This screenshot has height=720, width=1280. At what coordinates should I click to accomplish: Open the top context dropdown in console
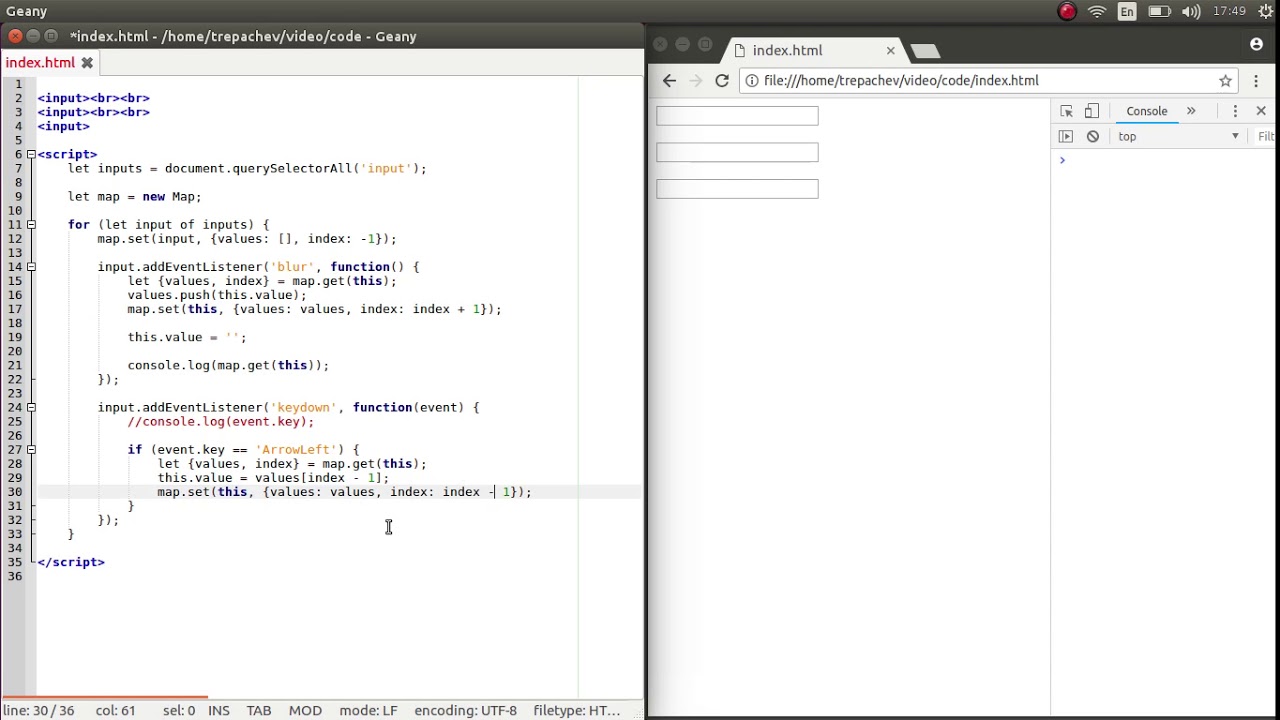point(1178,136)
